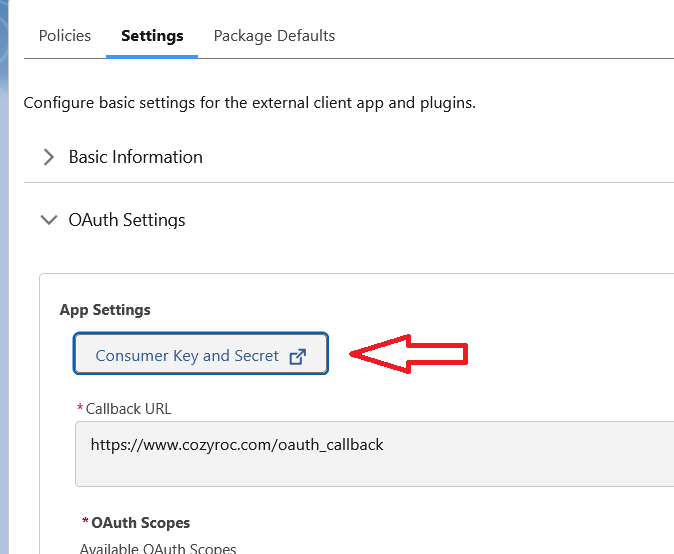
Task: Click the required asterisk beside OAuth Scopes
Action: [85, 522]
